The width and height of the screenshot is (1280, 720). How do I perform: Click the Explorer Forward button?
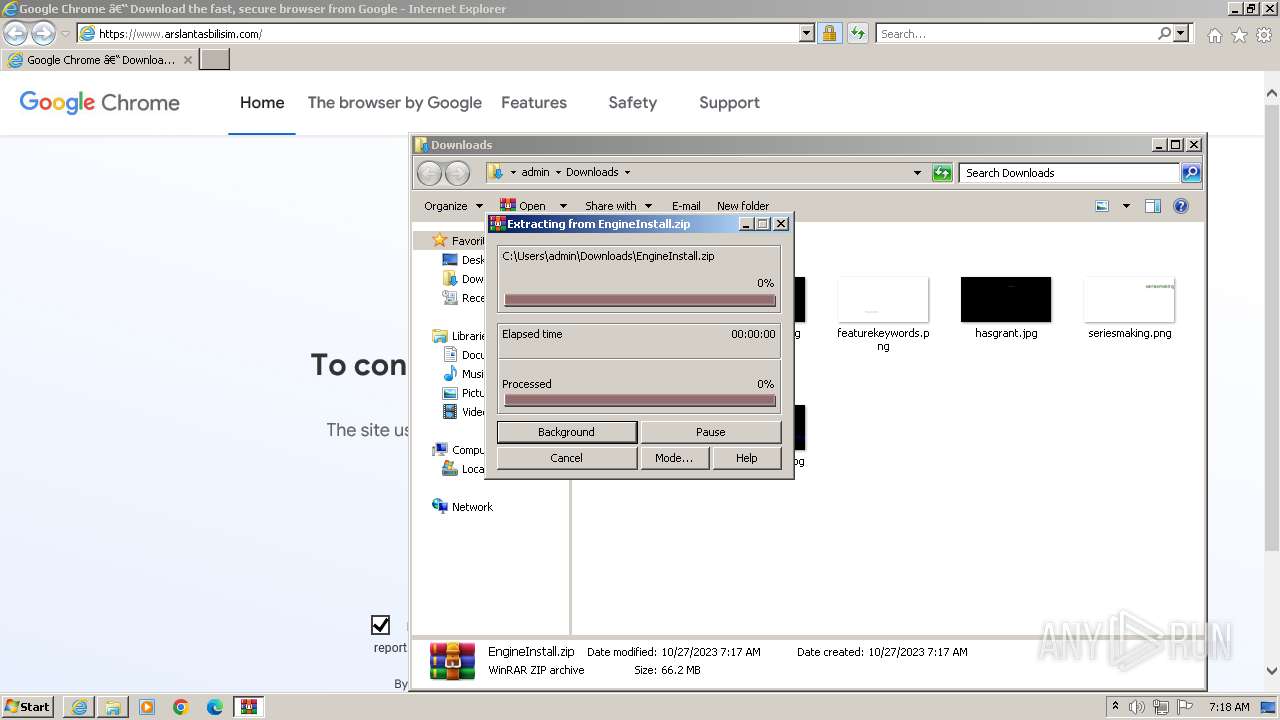[x=457, y=173]
